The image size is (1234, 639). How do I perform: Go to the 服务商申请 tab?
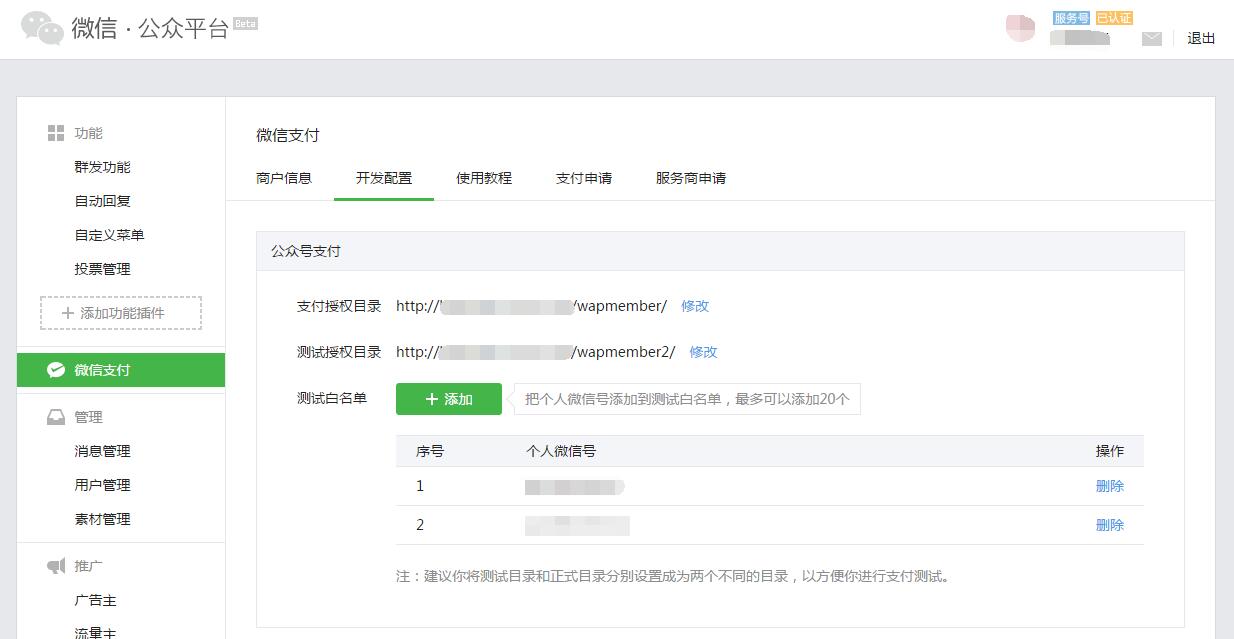pyautogui.click(x=691, y=178)
